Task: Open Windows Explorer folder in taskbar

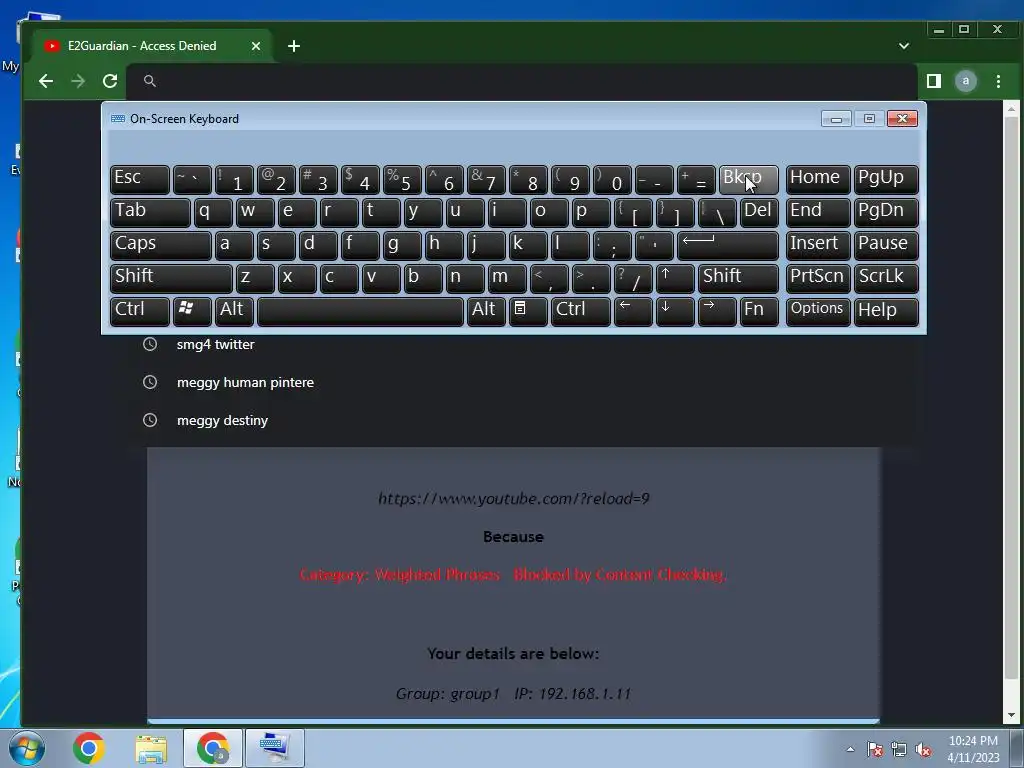Action: (x=151, y=748)
